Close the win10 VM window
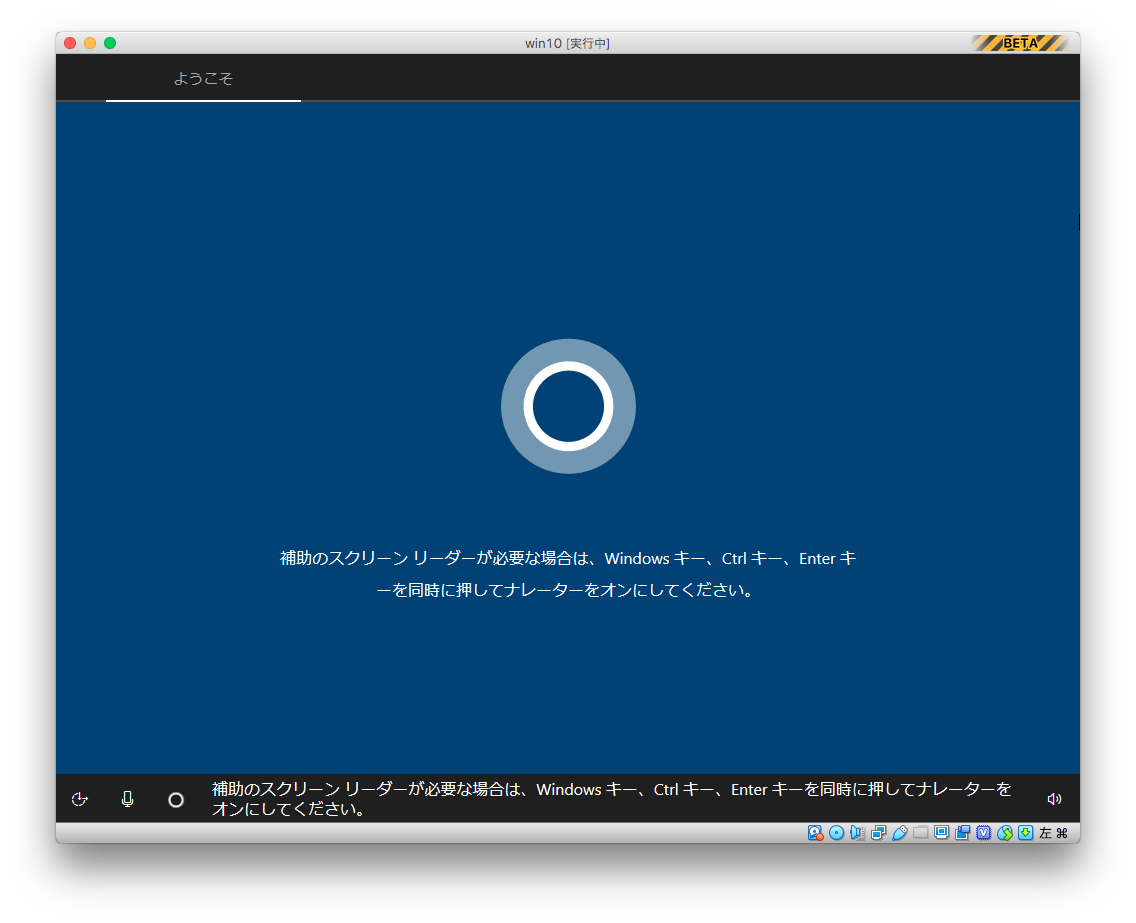Viewport: 1136px width, 923px height. click(x=70, y=43)
